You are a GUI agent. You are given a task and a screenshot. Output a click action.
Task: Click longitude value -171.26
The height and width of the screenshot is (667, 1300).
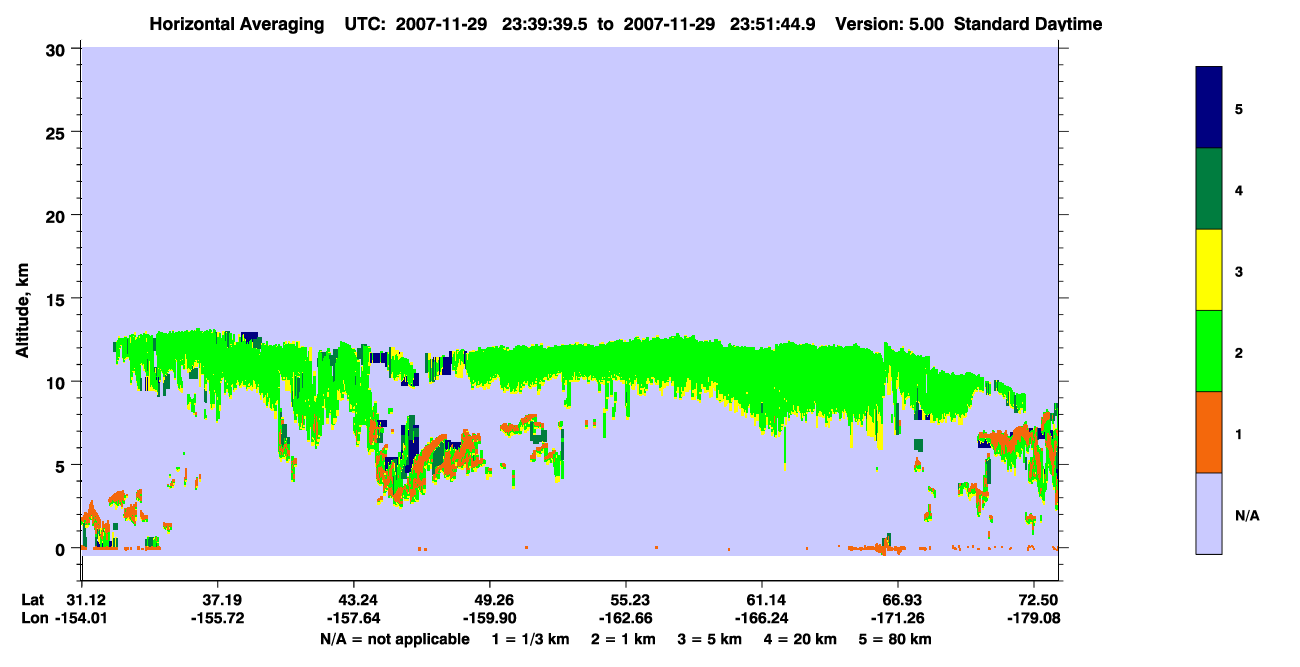[898, 618]
